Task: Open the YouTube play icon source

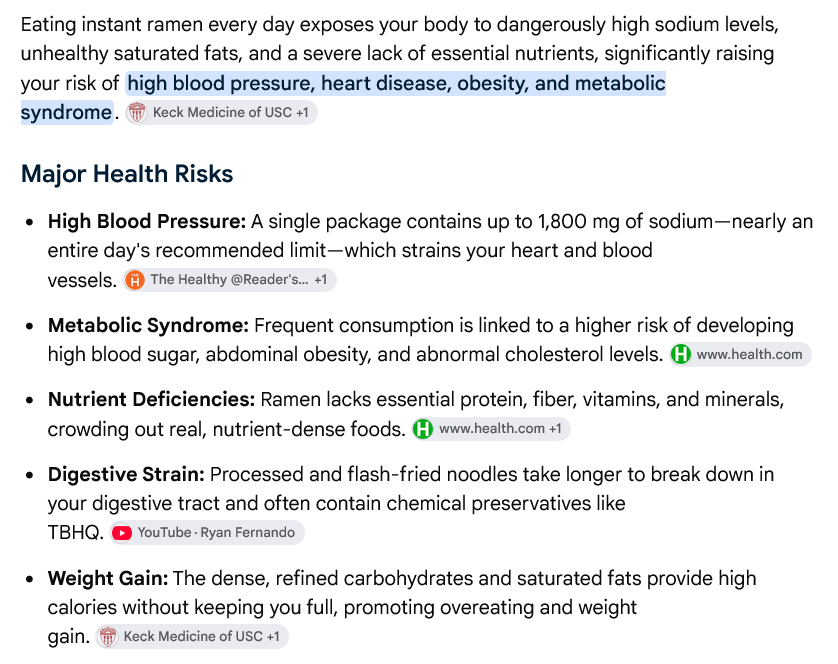Action: 122,533
